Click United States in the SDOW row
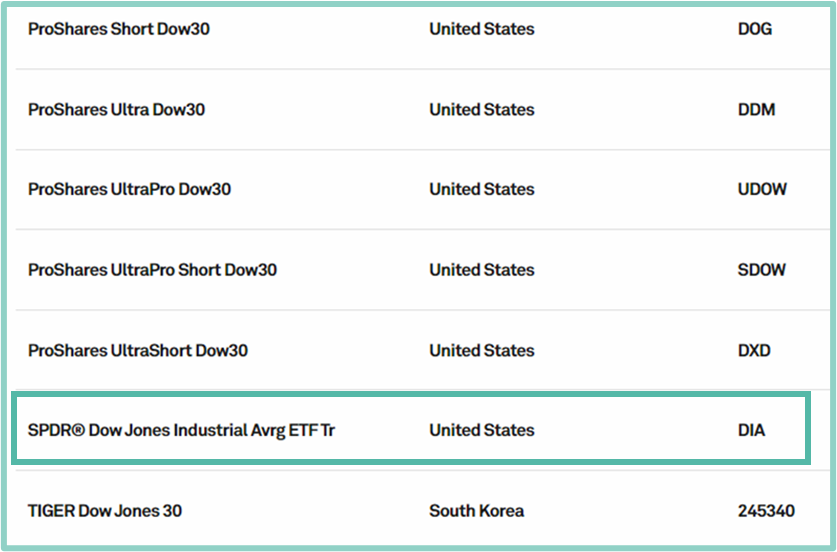This screenshot has width=837, height=552. [x=482, y=270]
